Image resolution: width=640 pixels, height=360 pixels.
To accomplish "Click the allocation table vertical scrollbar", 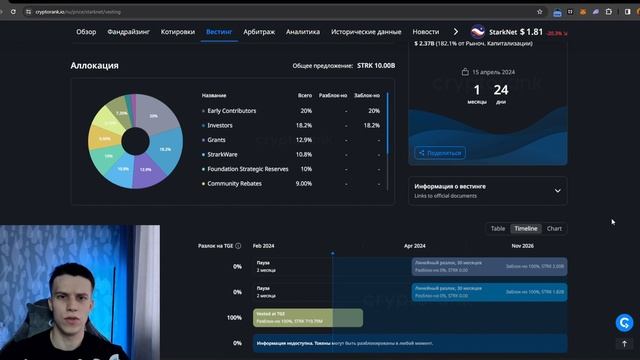I will [387, 123].
